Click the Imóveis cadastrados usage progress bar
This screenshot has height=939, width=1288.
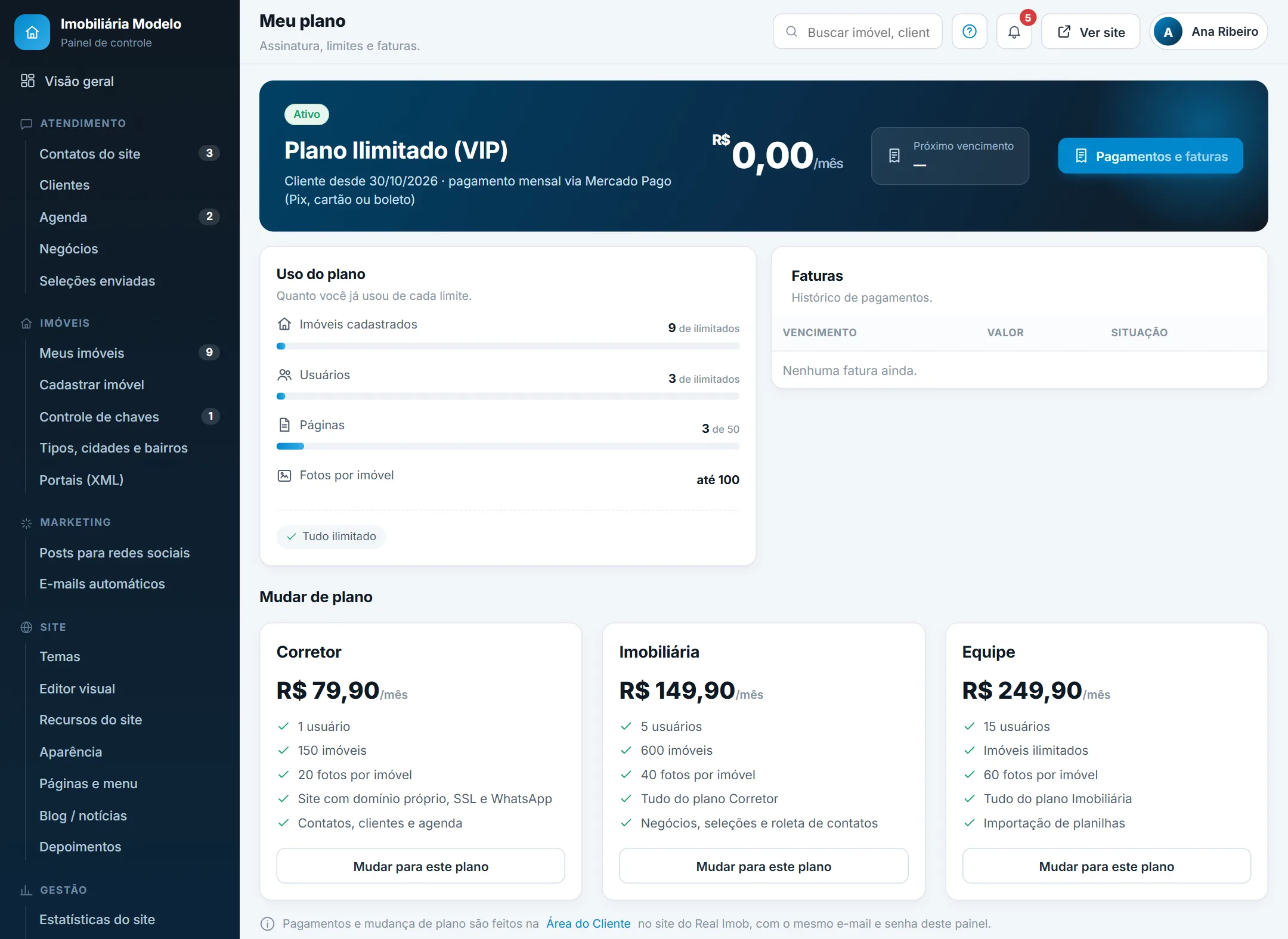(x=508, y=346)
